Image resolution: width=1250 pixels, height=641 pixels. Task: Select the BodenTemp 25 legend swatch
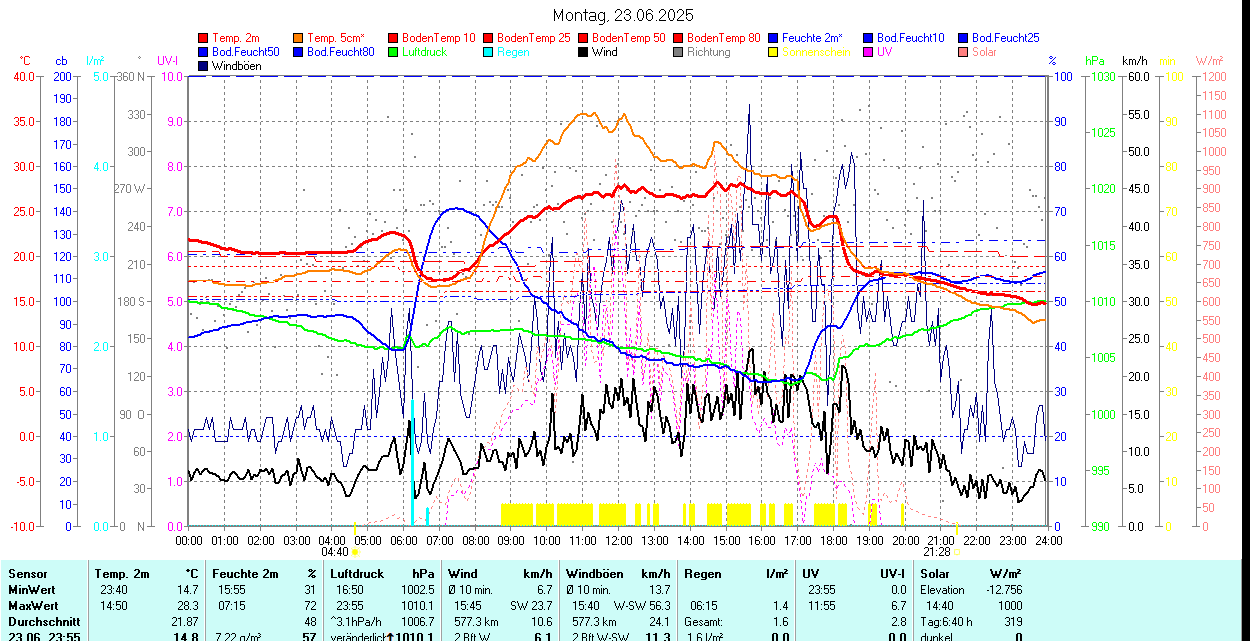[x=488, y=38]
